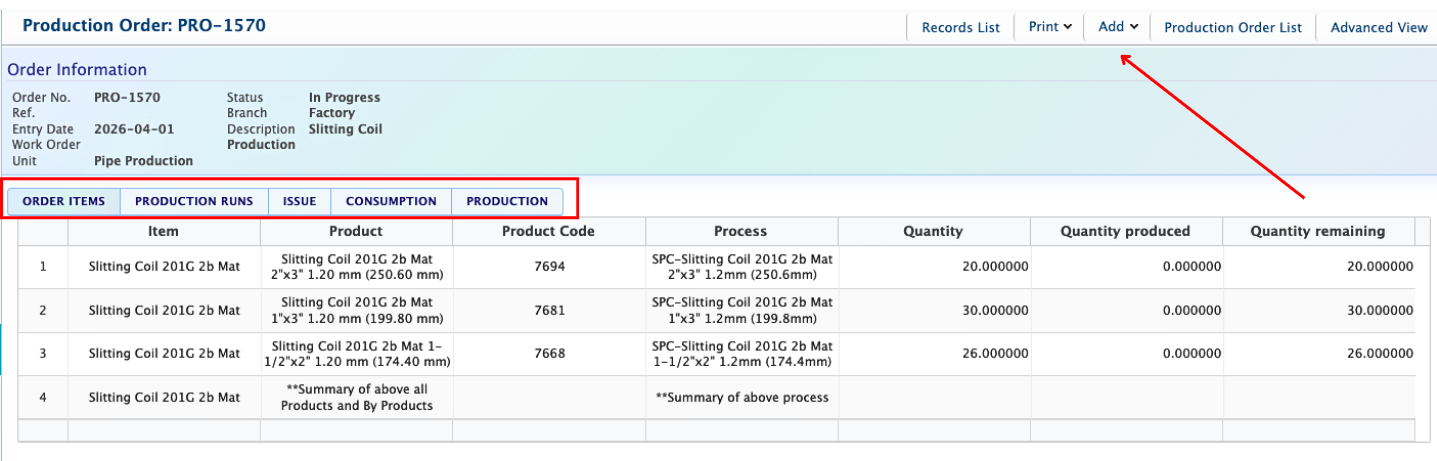The image size is (1437, 461).
Task: Open the Consumption tab
Action: pyautogui.click(x=391, y=201)
